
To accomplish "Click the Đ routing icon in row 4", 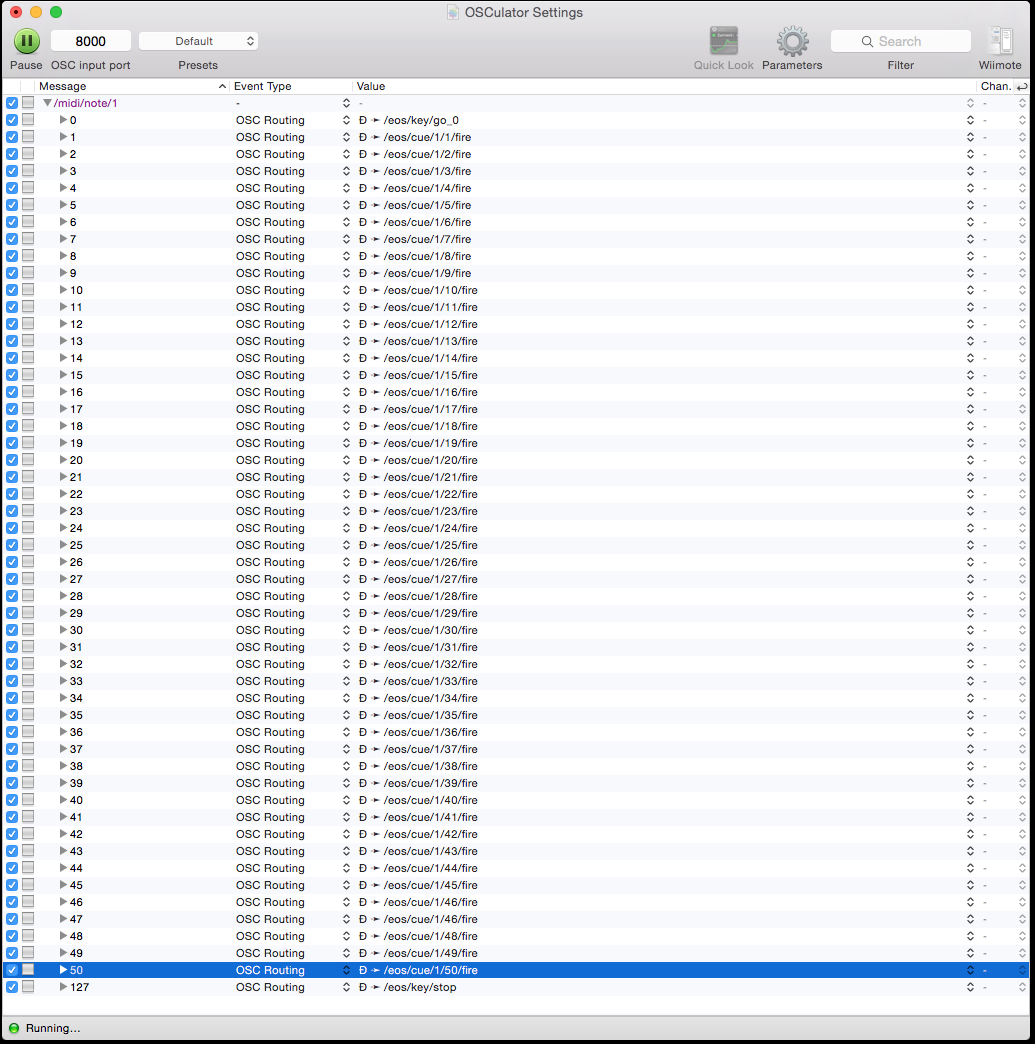I will coord(363,188).
